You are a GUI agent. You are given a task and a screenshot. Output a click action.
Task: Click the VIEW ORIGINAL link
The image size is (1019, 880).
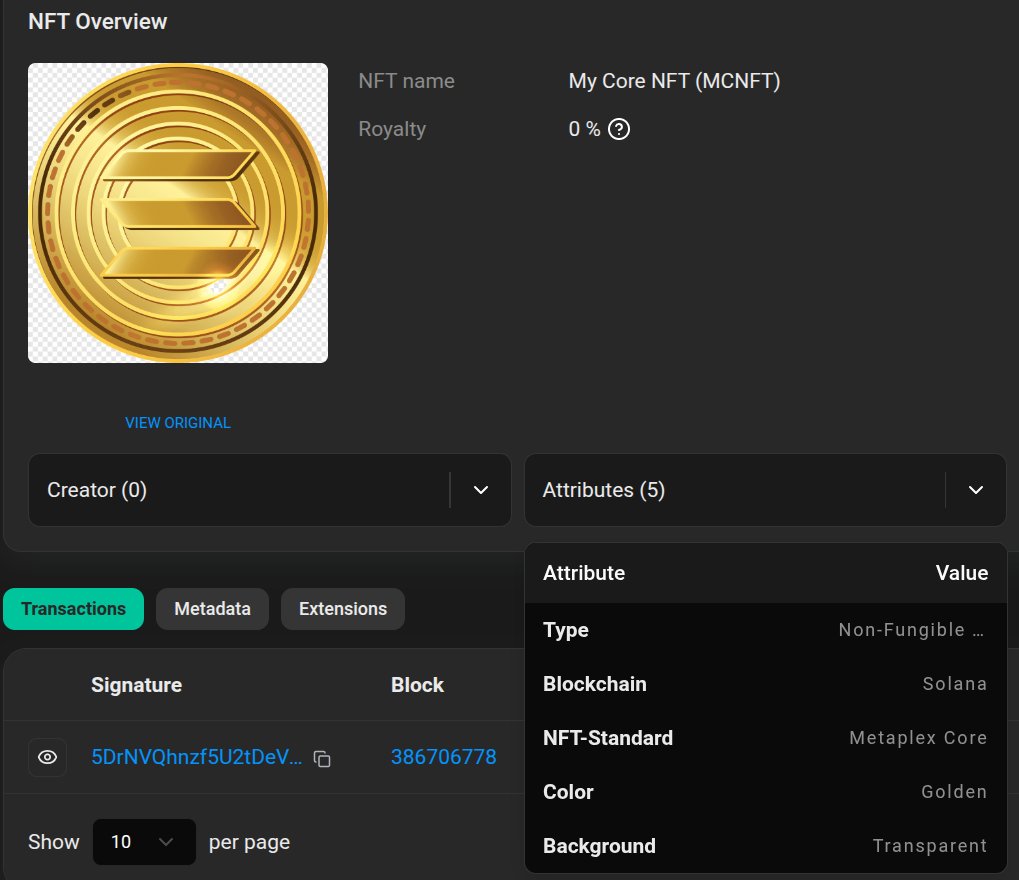click(x=178, y=423)
